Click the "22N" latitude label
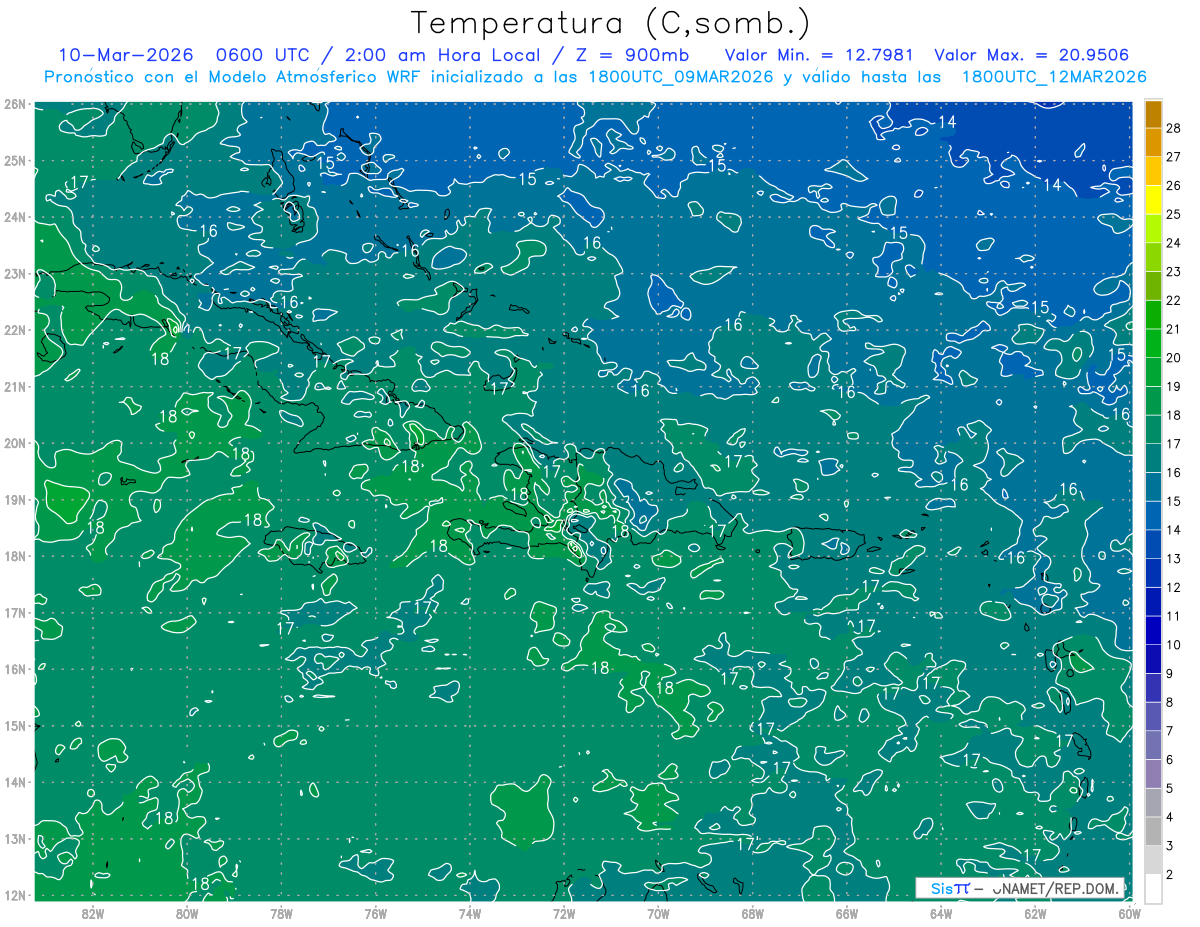 coord(14,330)
